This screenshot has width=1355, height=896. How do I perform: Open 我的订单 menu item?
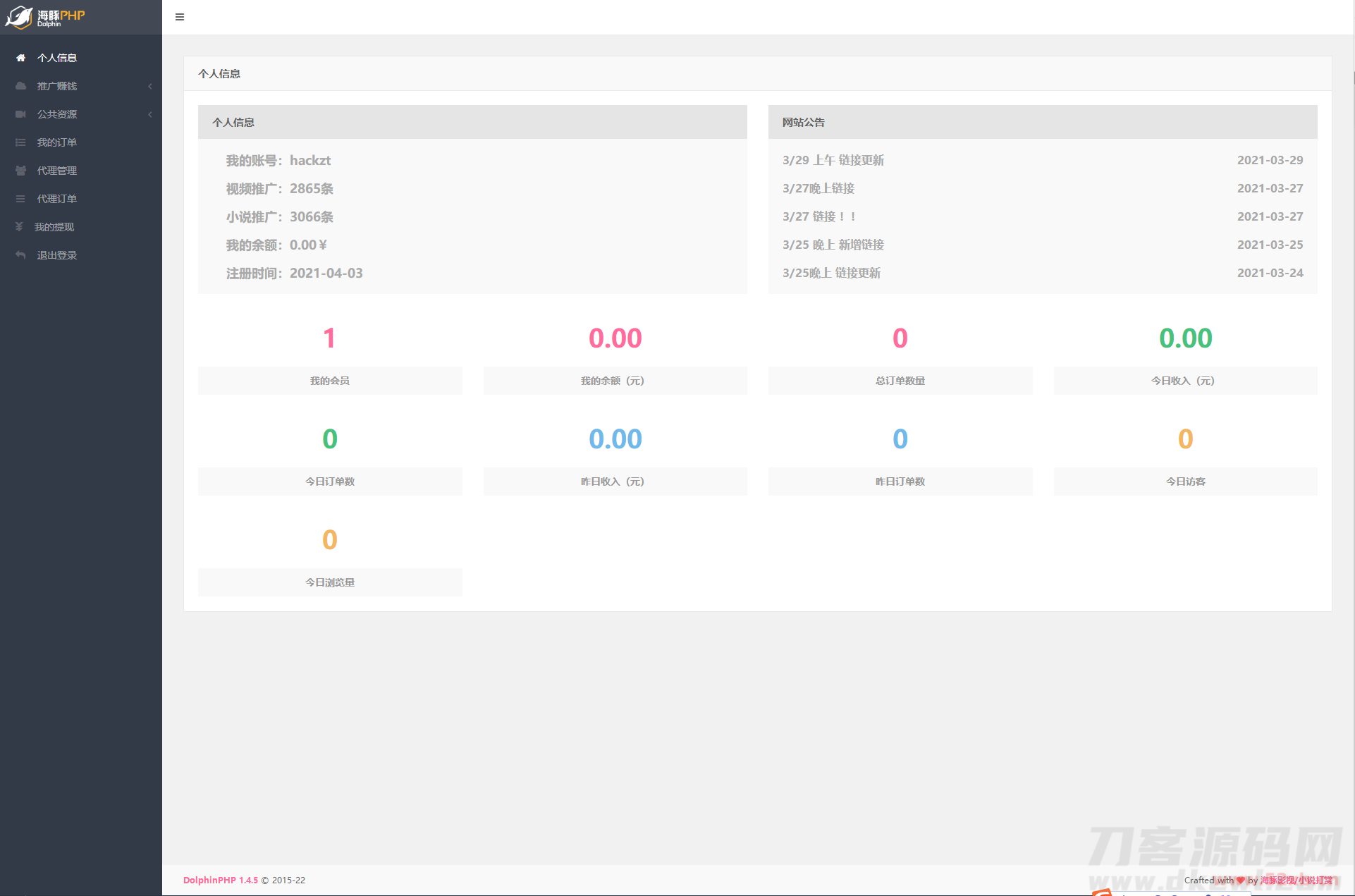(57, 142)
